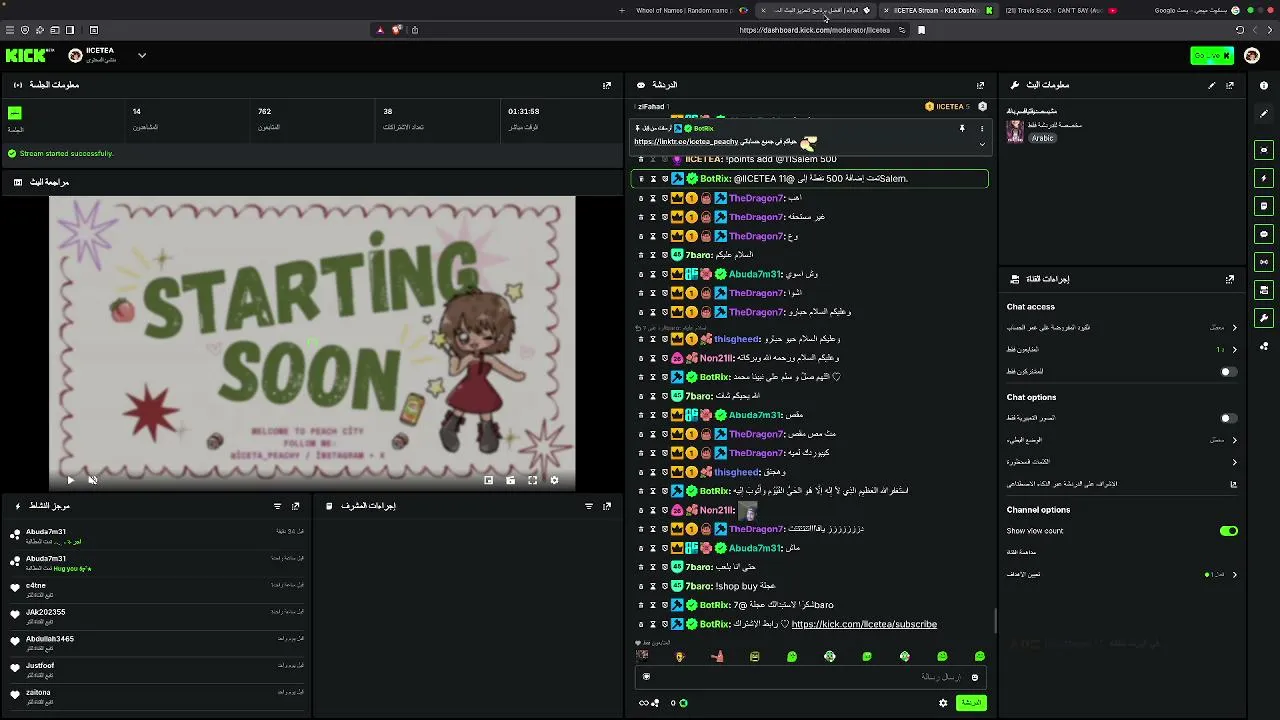Click username thisgheed in the greeting message
Viewport: 1280px width, 720px height.
pyautogui.click(x=737, y=339)
